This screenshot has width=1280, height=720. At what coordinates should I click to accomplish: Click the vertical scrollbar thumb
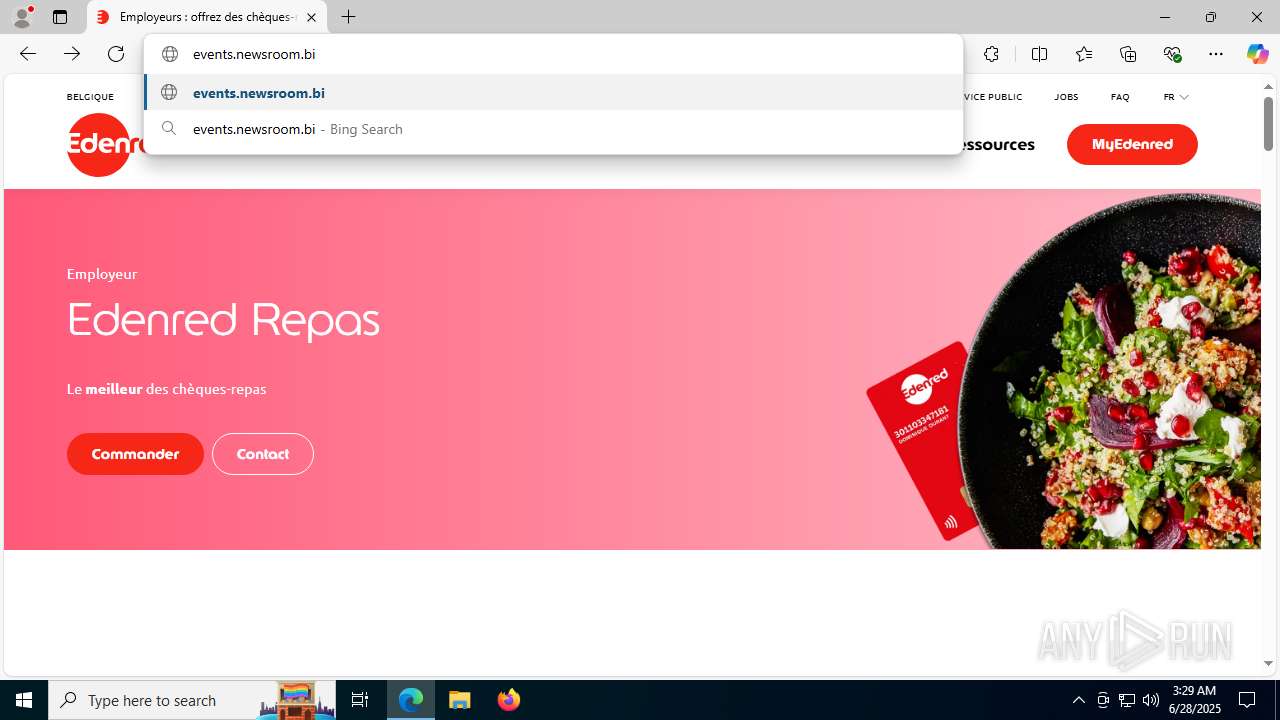tap(1268, 123)
